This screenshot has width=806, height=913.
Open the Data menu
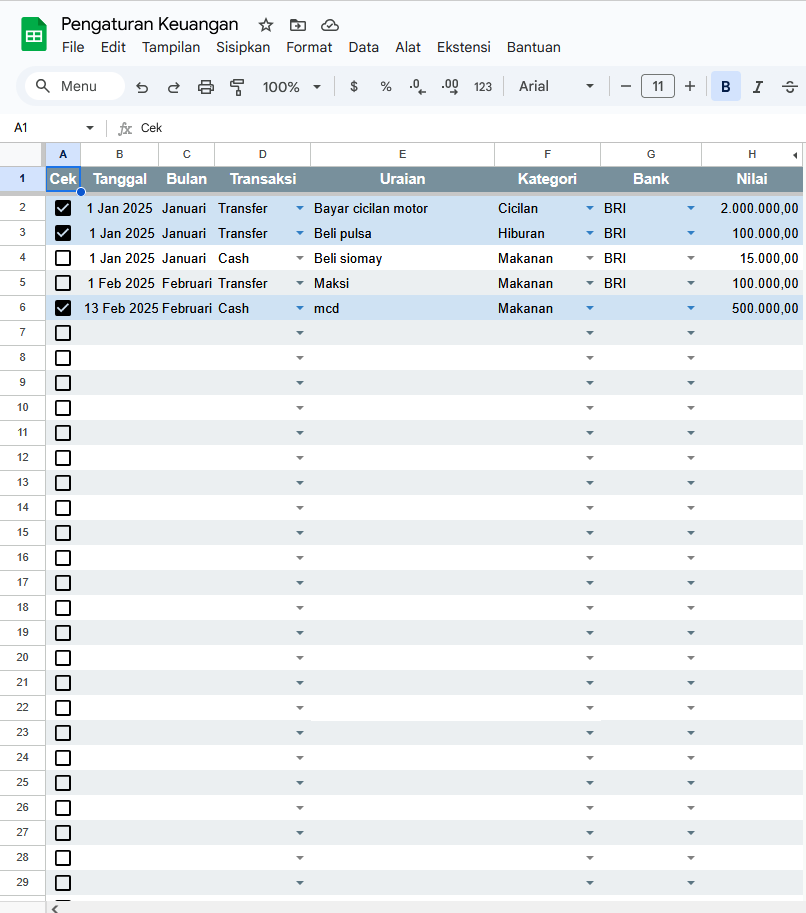(x=363, y=47)
